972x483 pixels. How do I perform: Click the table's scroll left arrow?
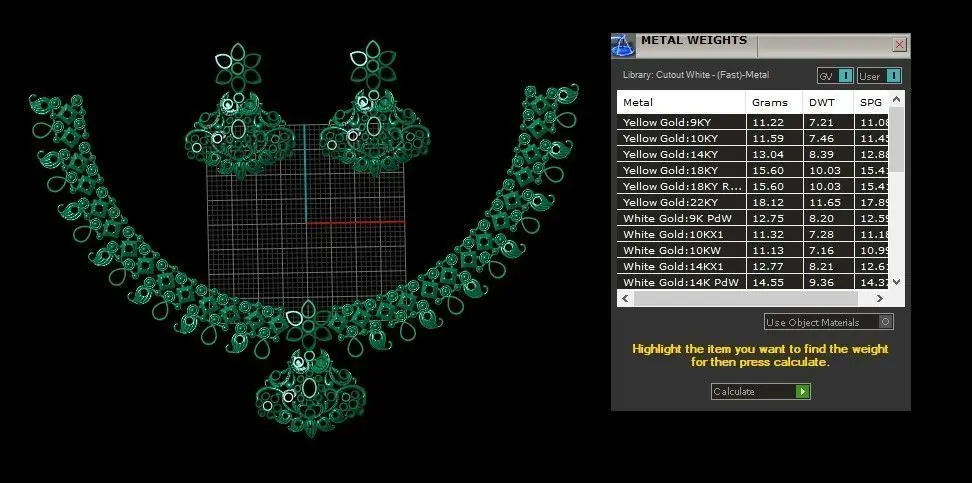(625, 298)
